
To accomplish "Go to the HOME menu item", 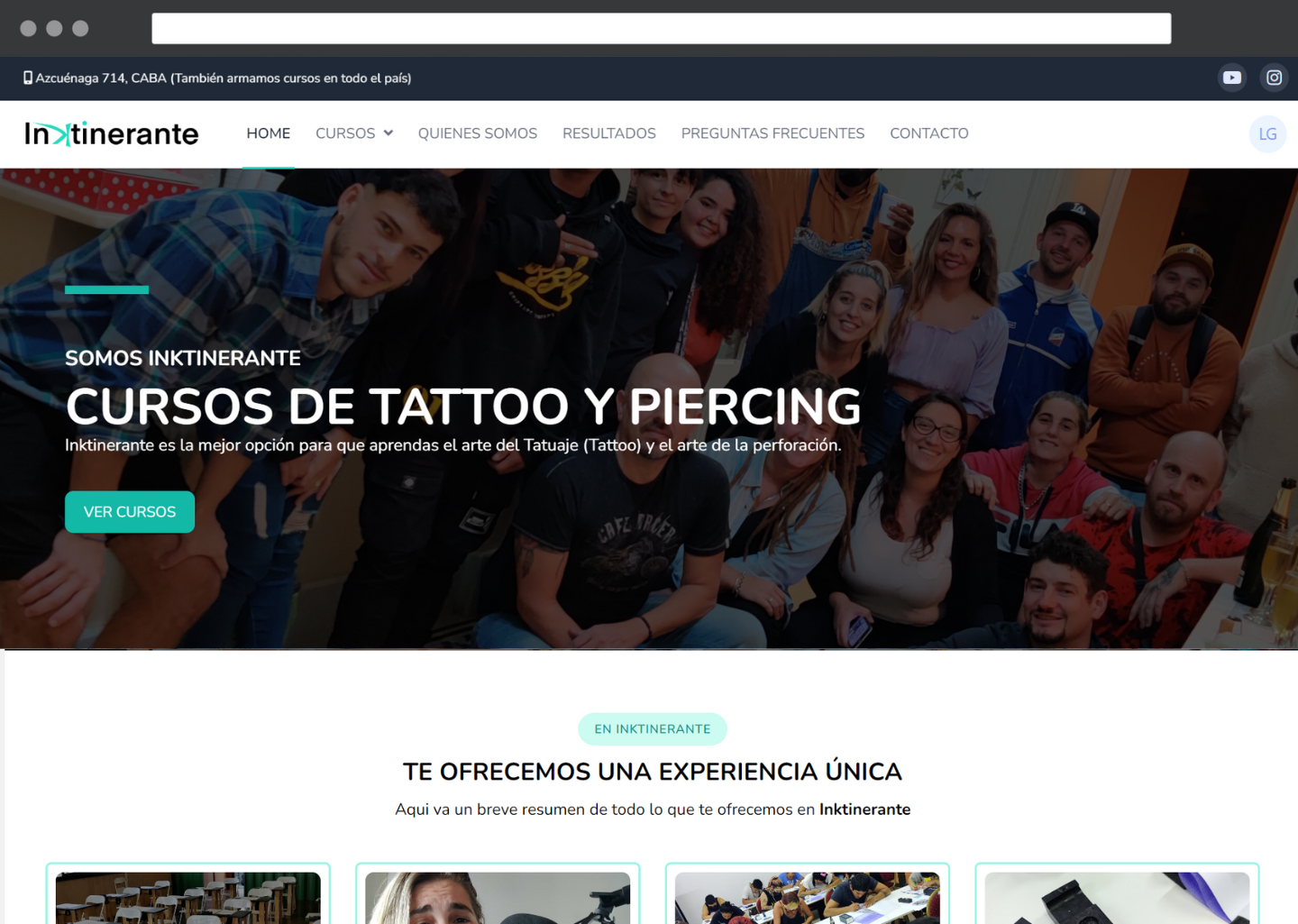I will click(268, 133).
